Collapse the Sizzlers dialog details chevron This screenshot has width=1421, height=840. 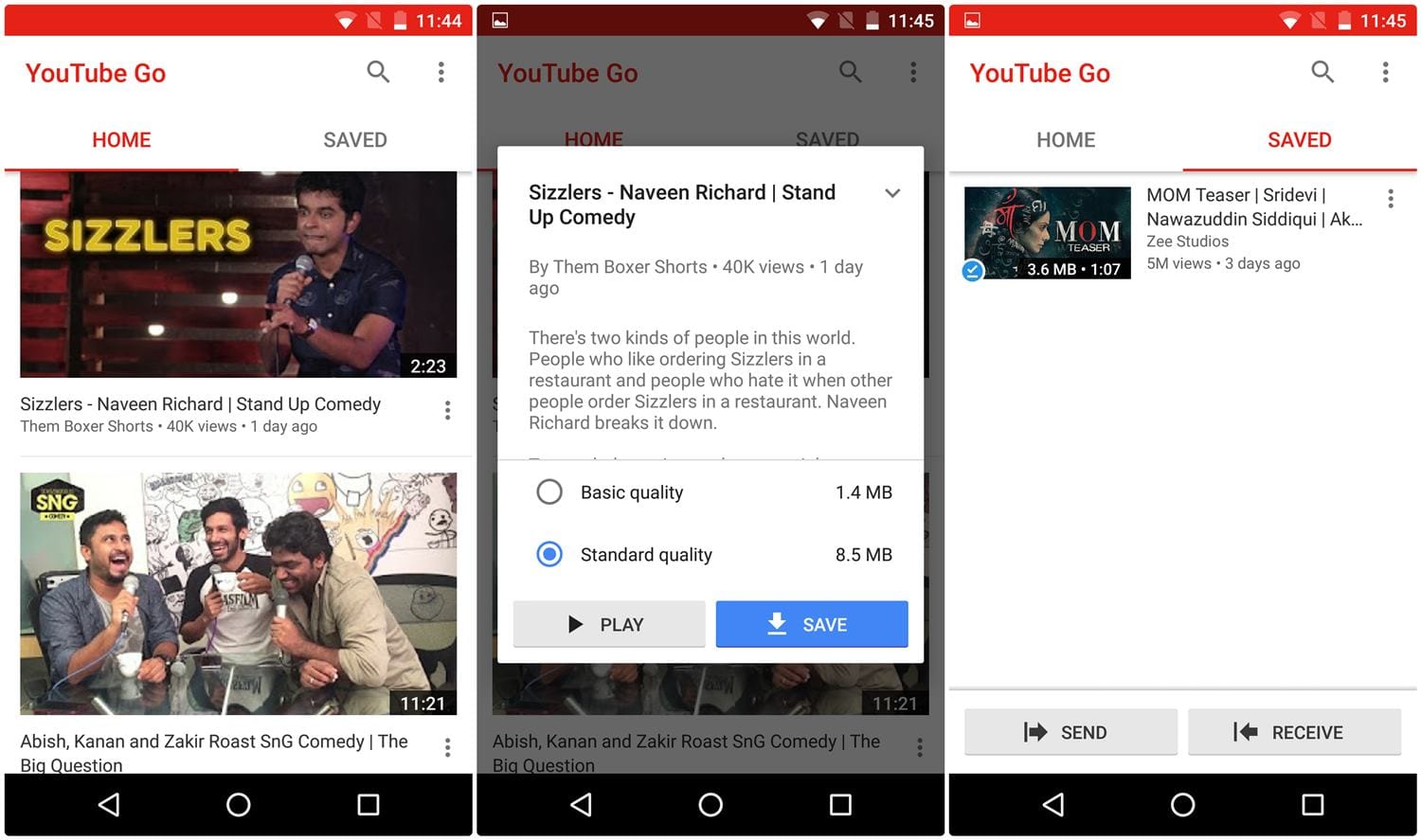pyautogui.click(x=892, y=193)
